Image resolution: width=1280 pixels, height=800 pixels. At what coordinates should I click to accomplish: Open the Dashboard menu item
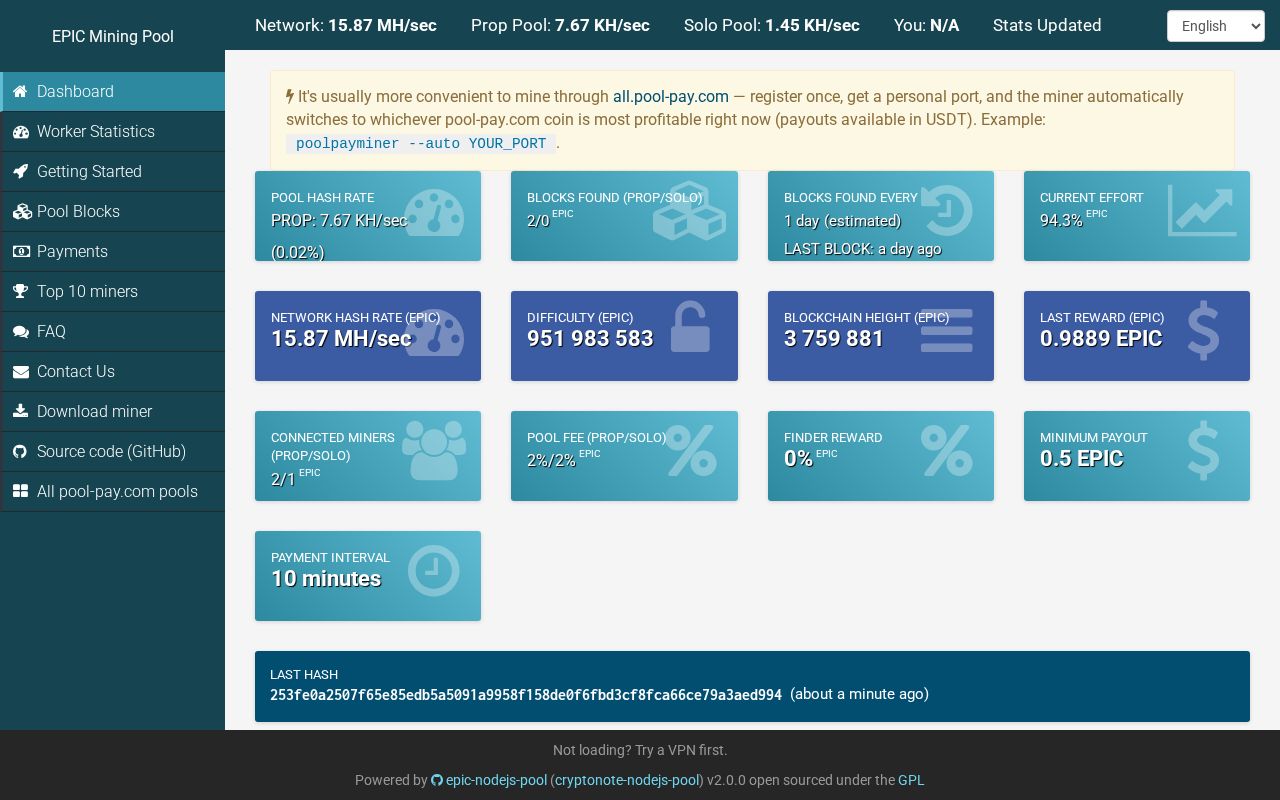pyautogui.click(x=113, y=92)
